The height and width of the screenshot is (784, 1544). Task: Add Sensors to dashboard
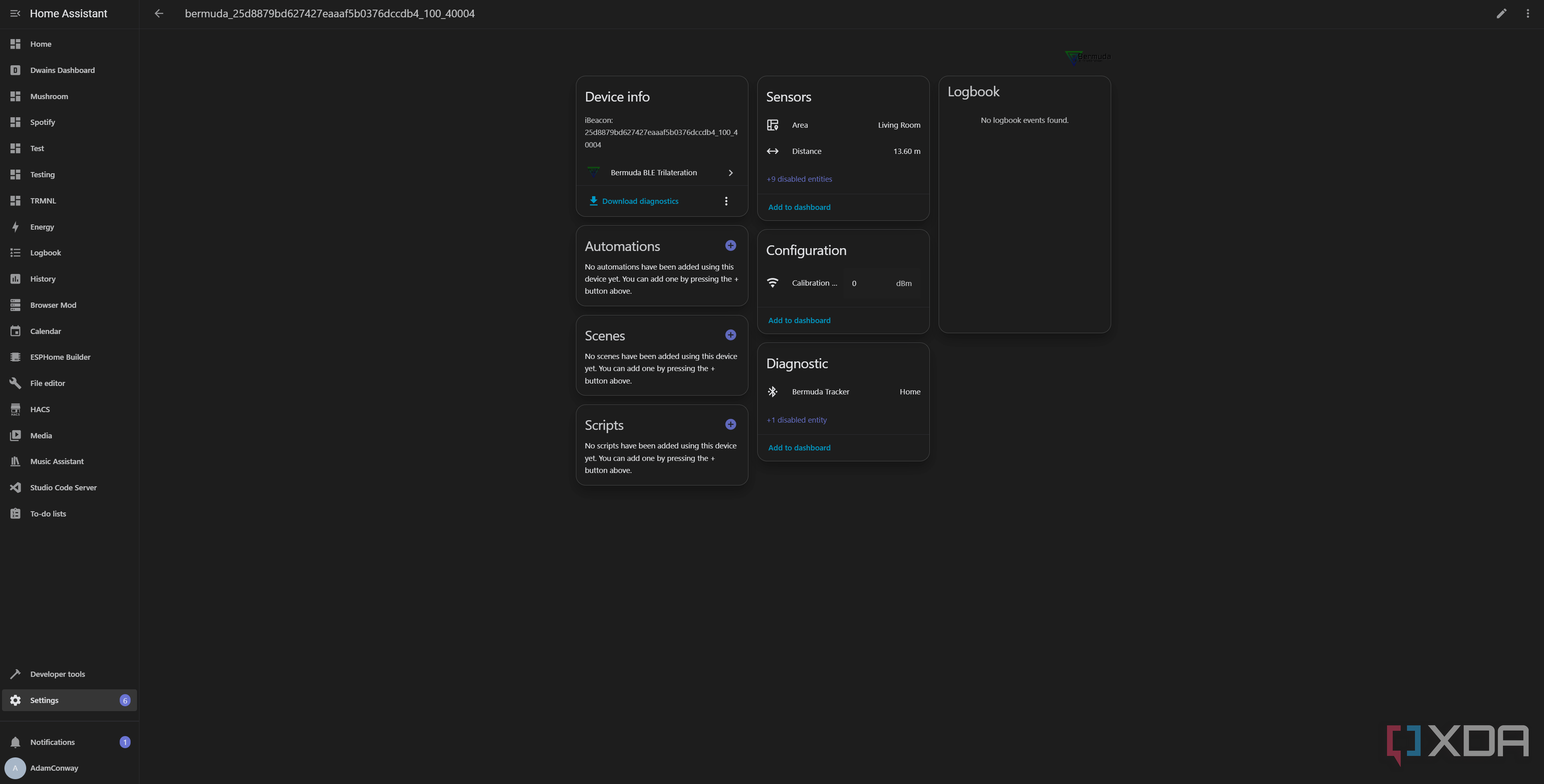click(799, 207)
